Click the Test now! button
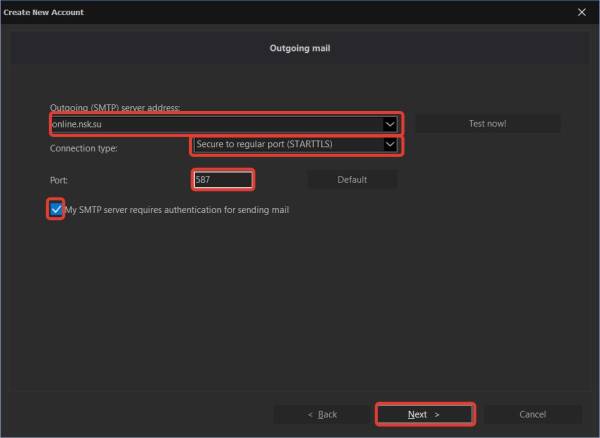This screenshot has width=600, height=438. pyautogui.click(x=487, y=124)
